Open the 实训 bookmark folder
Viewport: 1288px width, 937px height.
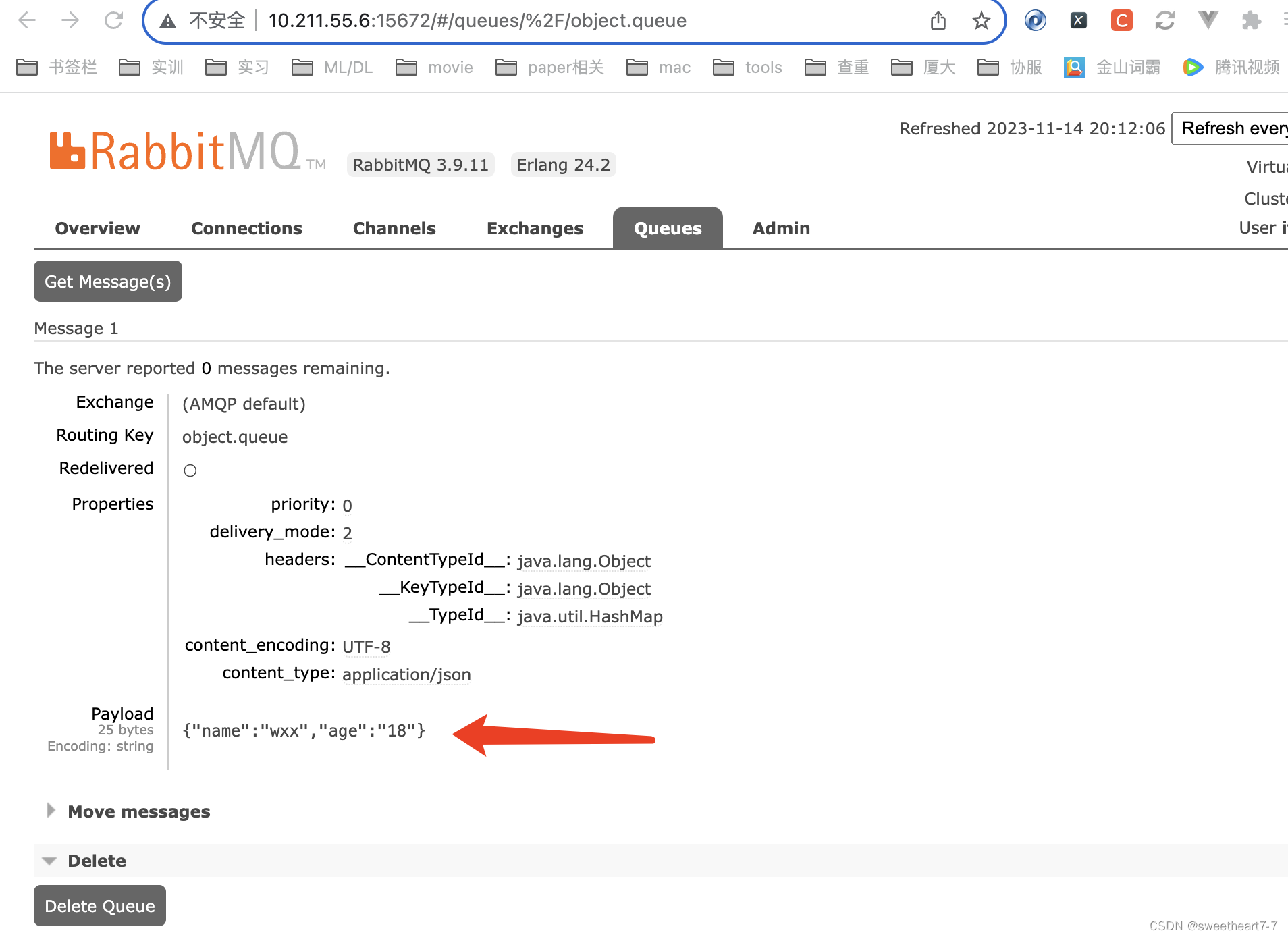pos(151,68)
